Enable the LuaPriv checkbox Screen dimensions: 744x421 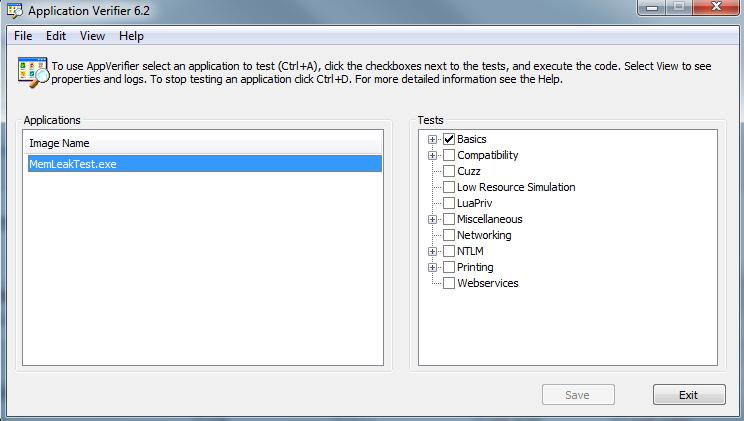coord(449,203)
